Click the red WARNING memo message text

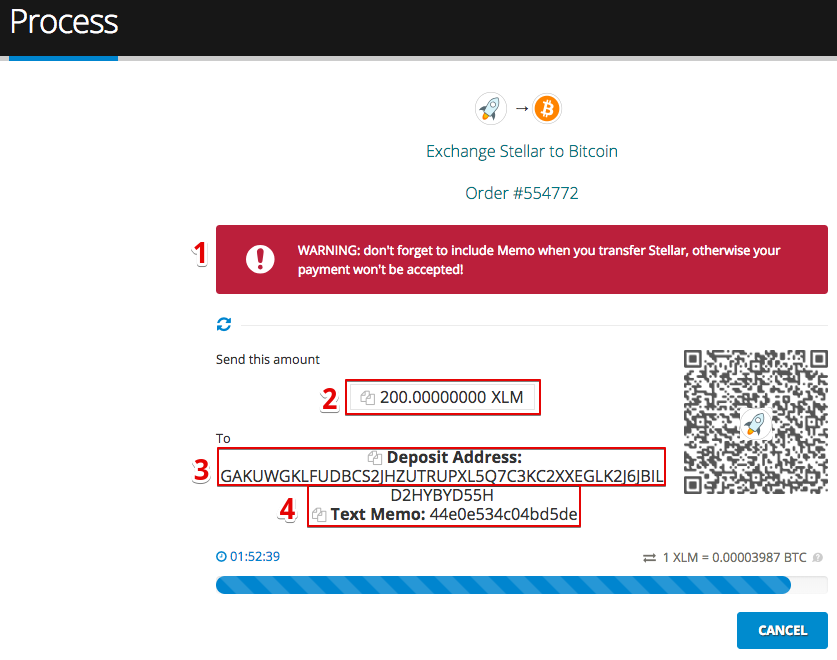coord(539,260)
